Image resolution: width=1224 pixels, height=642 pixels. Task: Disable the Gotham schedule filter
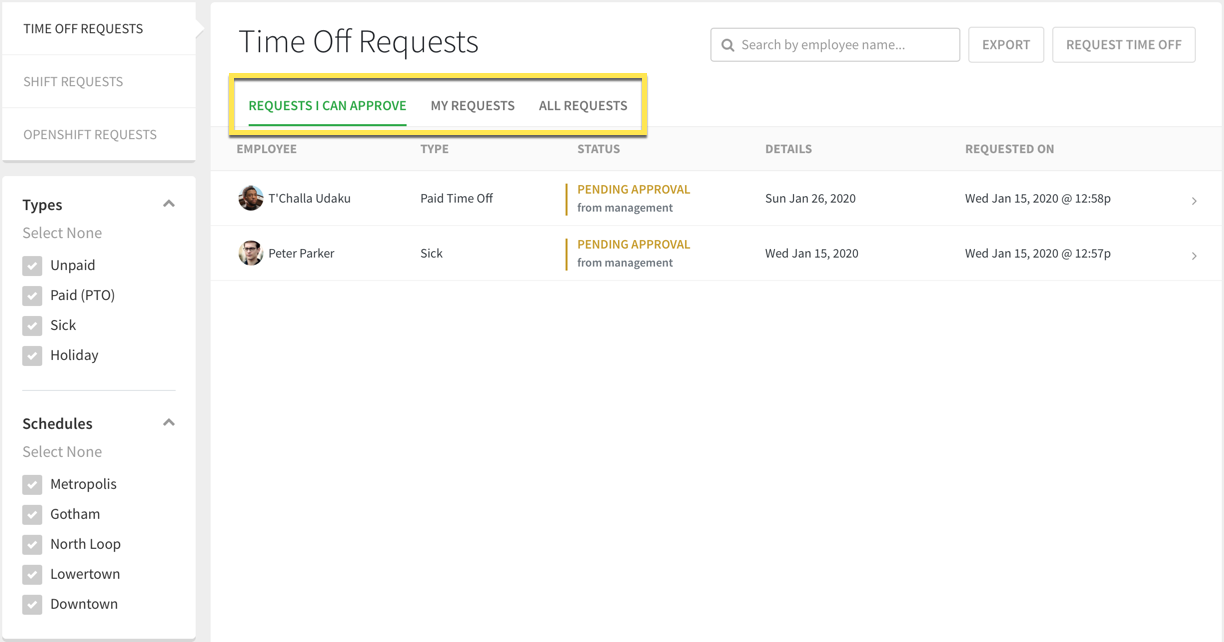pos(31,513)
